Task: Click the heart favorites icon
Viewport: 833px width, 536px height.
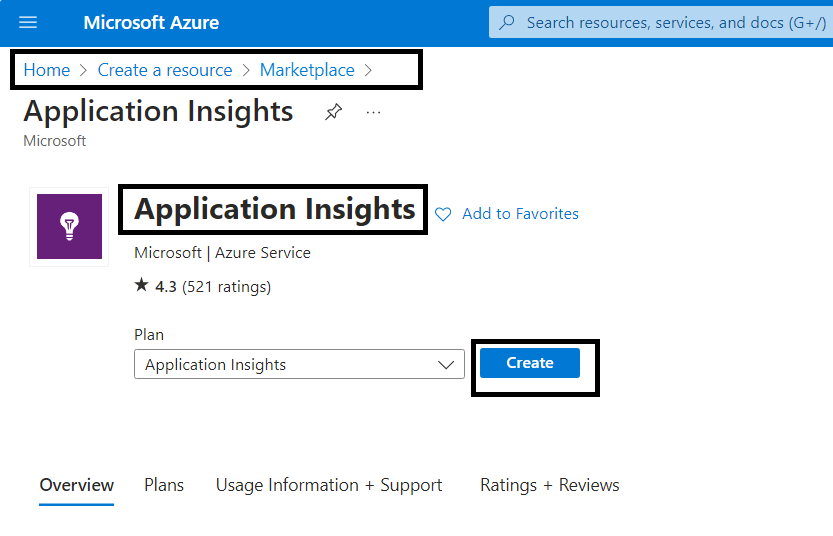Action: tap(443, 214)
